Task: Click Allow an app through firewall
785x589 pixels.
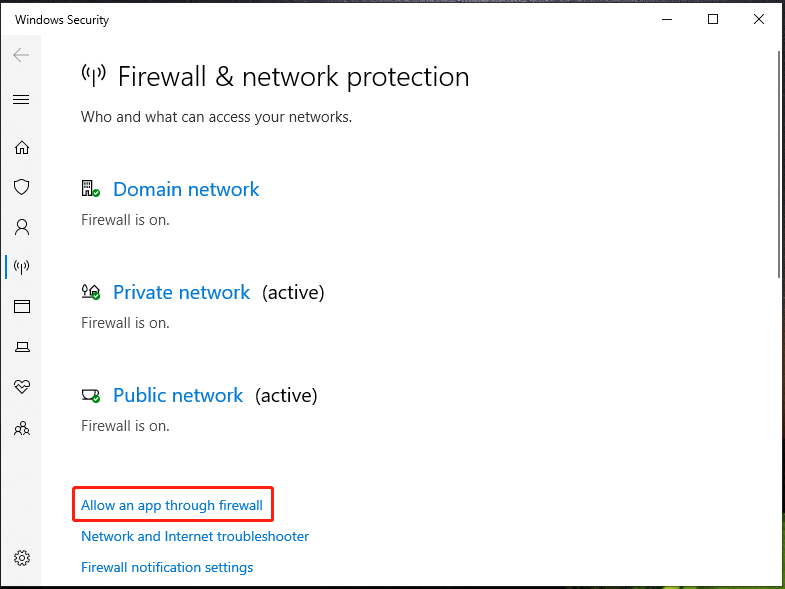Action: click(x=172, y=506)
